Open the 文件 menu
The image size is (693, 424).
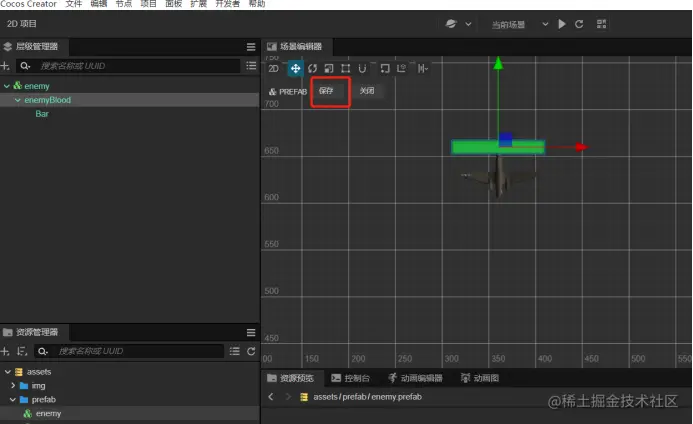(x=74, y=4)
